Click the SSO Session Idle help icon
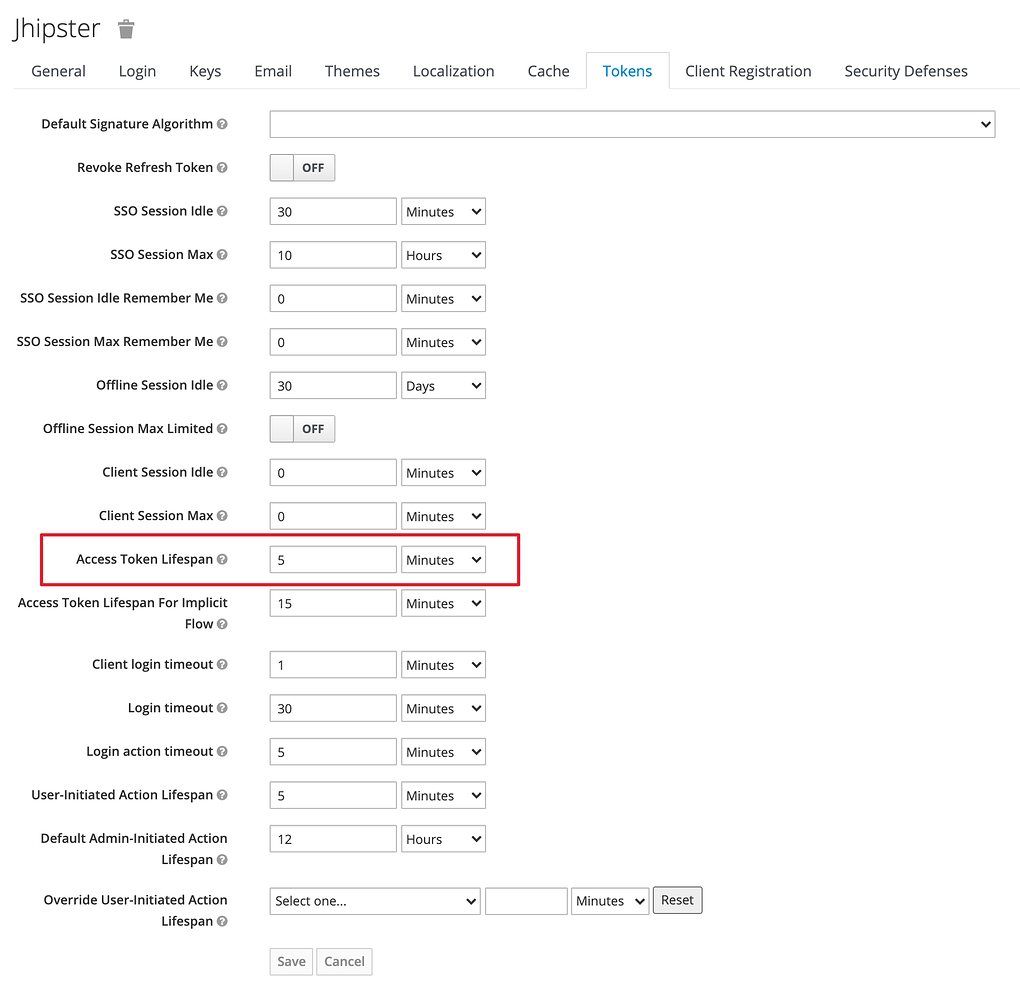The width and height of the screenshot is (1020, 1000). 222,211
